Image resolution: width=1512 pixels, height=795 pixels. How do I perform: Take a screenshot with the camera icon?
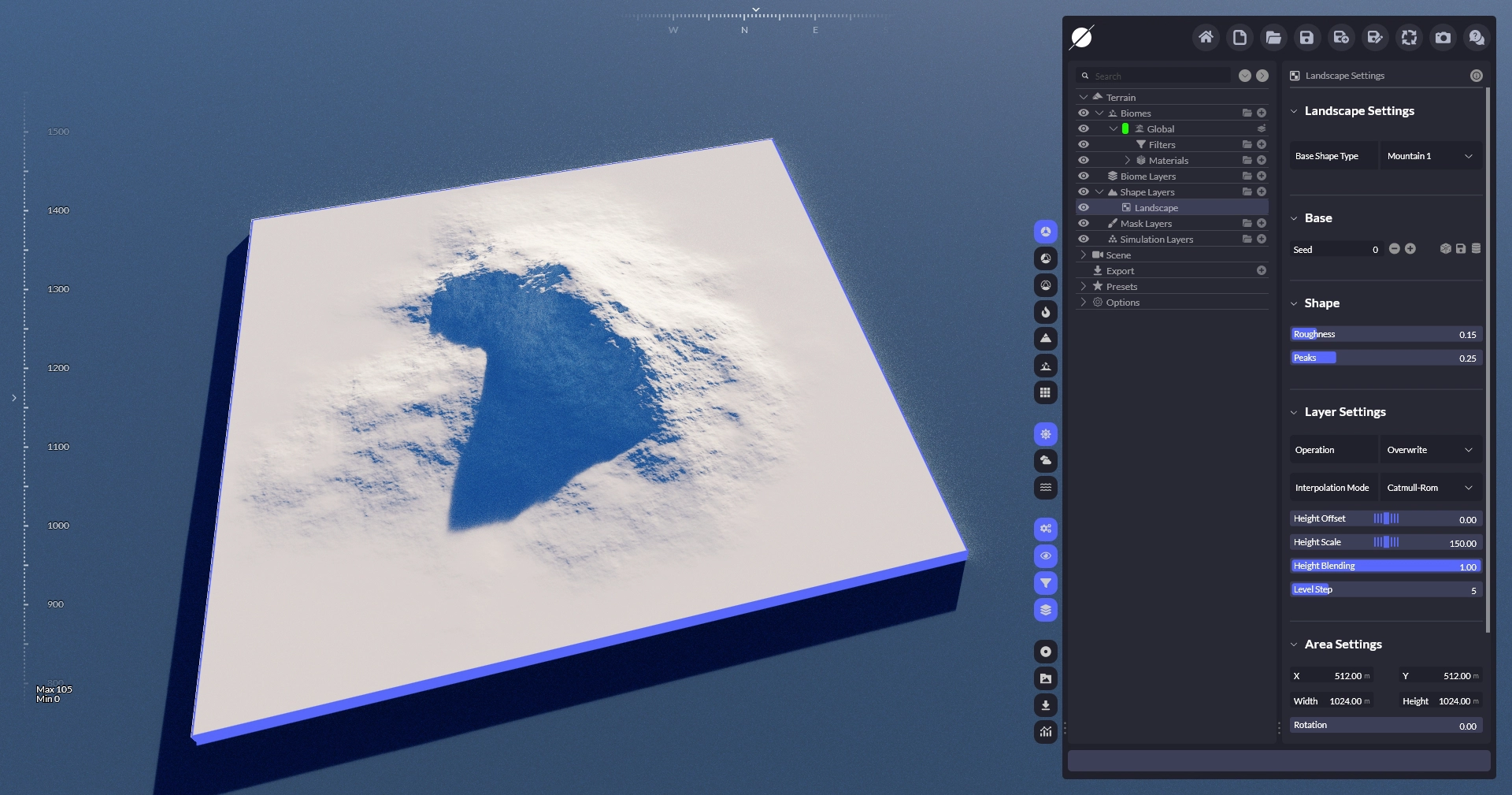tap(1443, 37)
